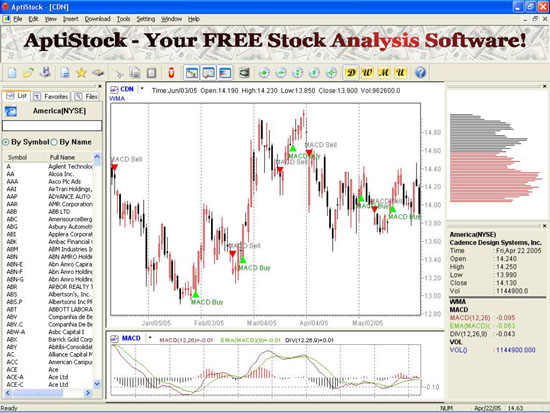
Task: Switch chart to Daily with the D icon
Action: (x=351, y=73)
